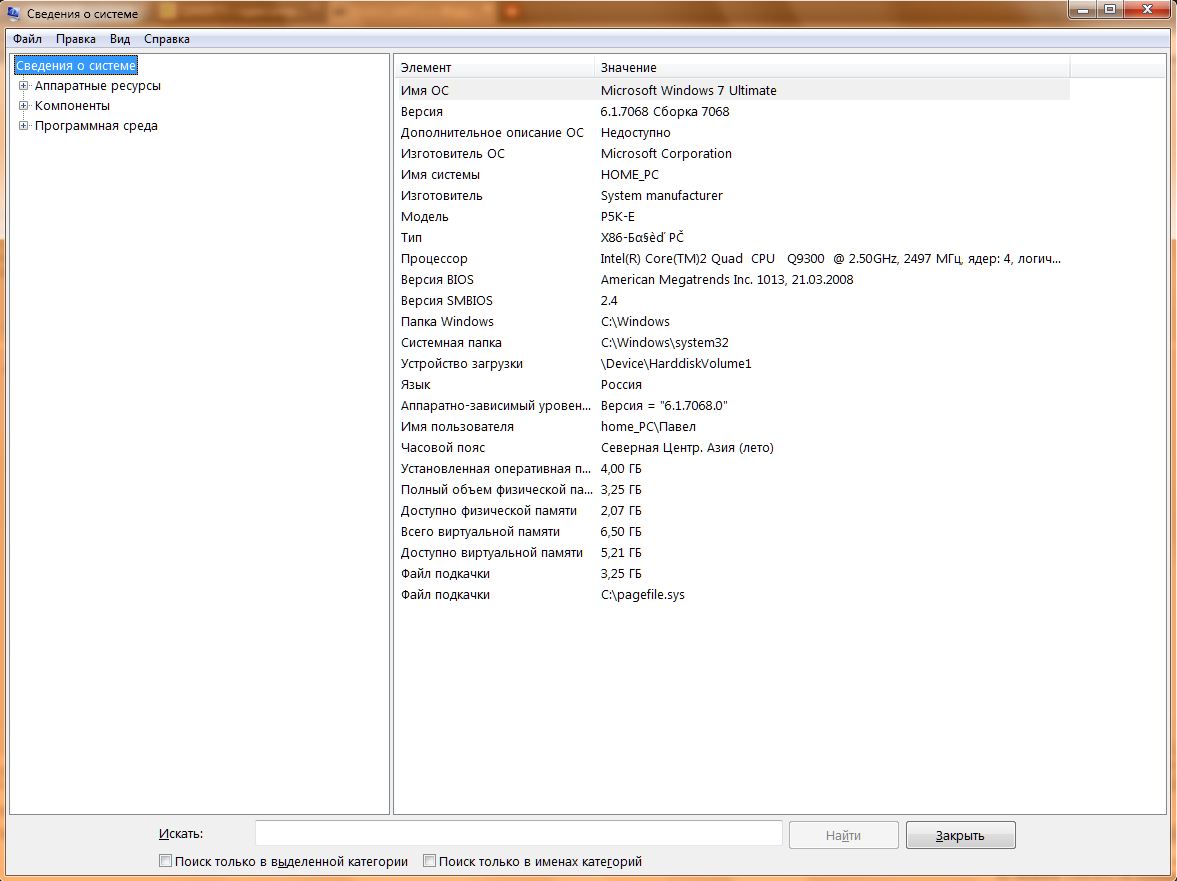Select the Дополнительное описание ОС row
Viewport: 1177px width, 881px height.
click(733, 132)
